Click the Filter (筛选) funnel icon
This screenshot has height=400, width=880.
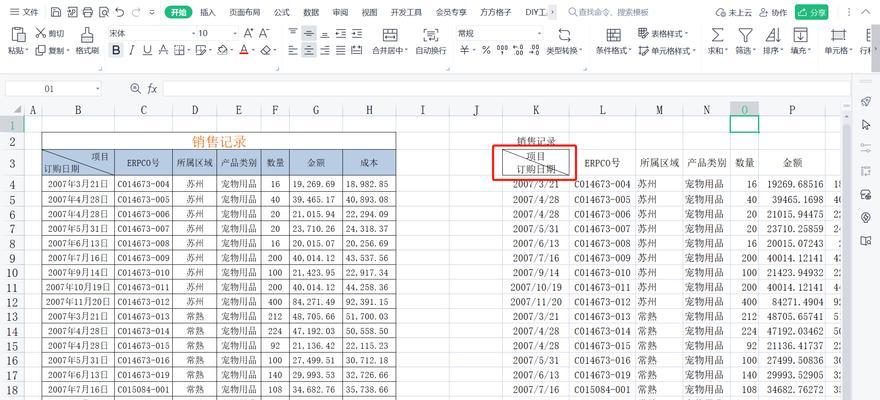[745, 35]
